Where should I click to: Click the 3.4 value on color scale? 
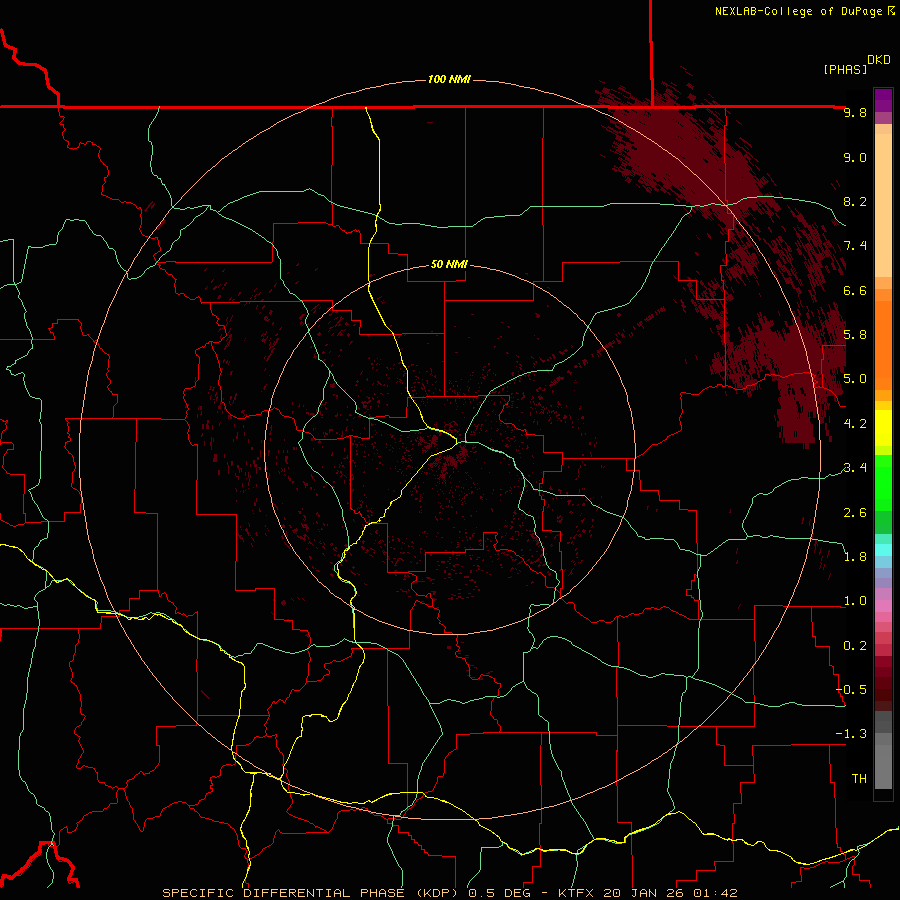tap(855, 468)
